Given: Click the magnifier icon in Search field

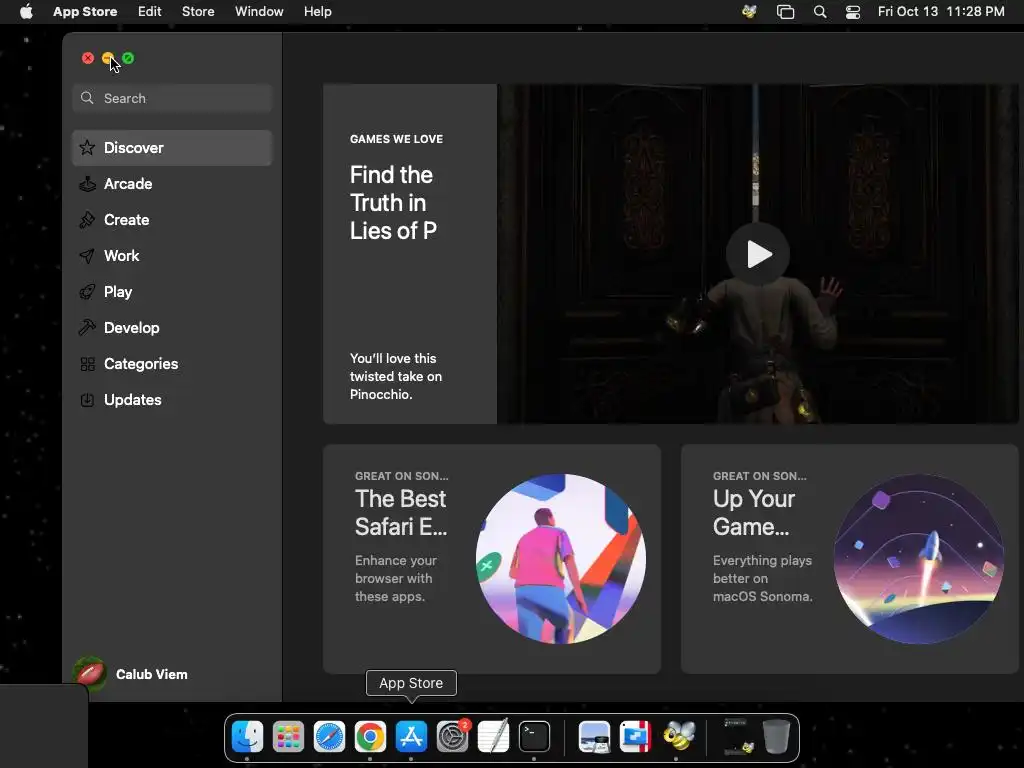Looking at the screenshot, I should (87, 98).
